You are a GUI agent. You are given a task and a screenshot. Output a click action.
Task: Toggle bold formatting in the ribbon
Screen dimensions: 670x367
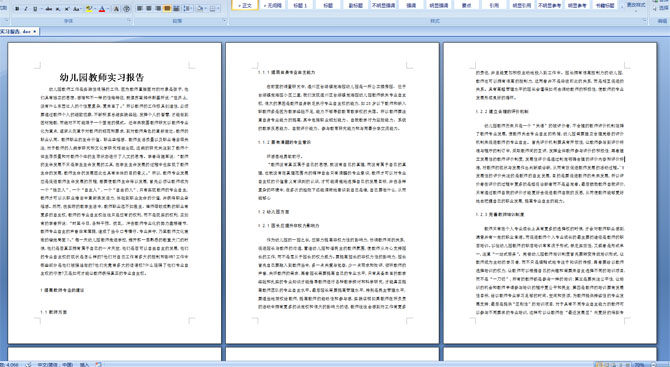[17, 9]
